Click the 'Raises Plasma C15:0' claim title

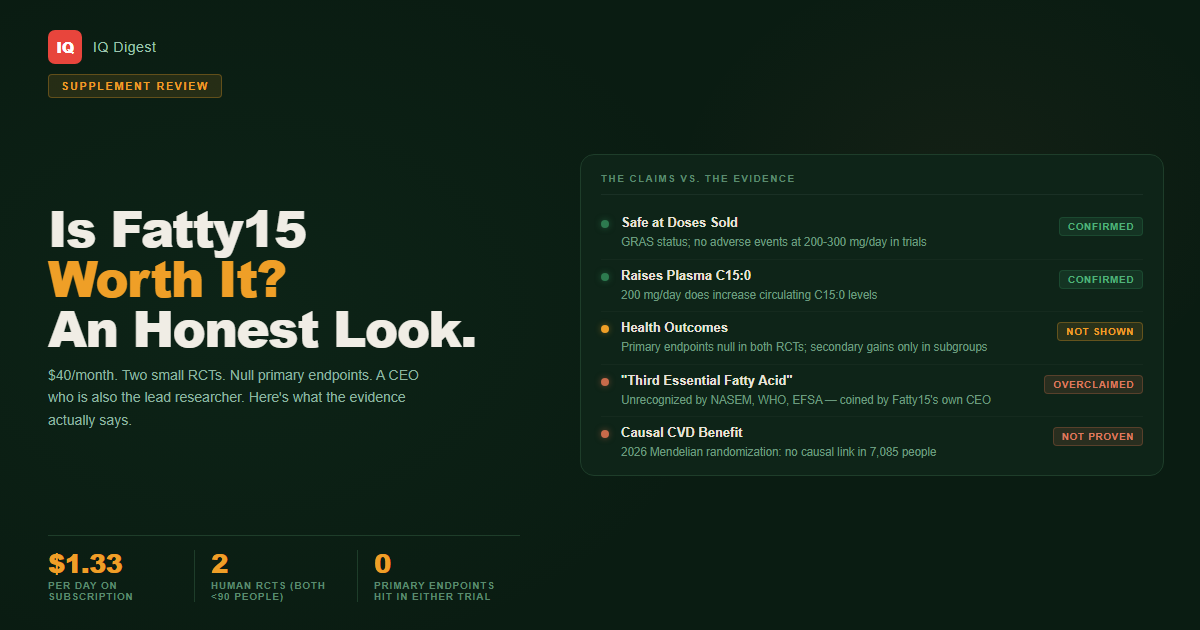click(x=686, y=275)
